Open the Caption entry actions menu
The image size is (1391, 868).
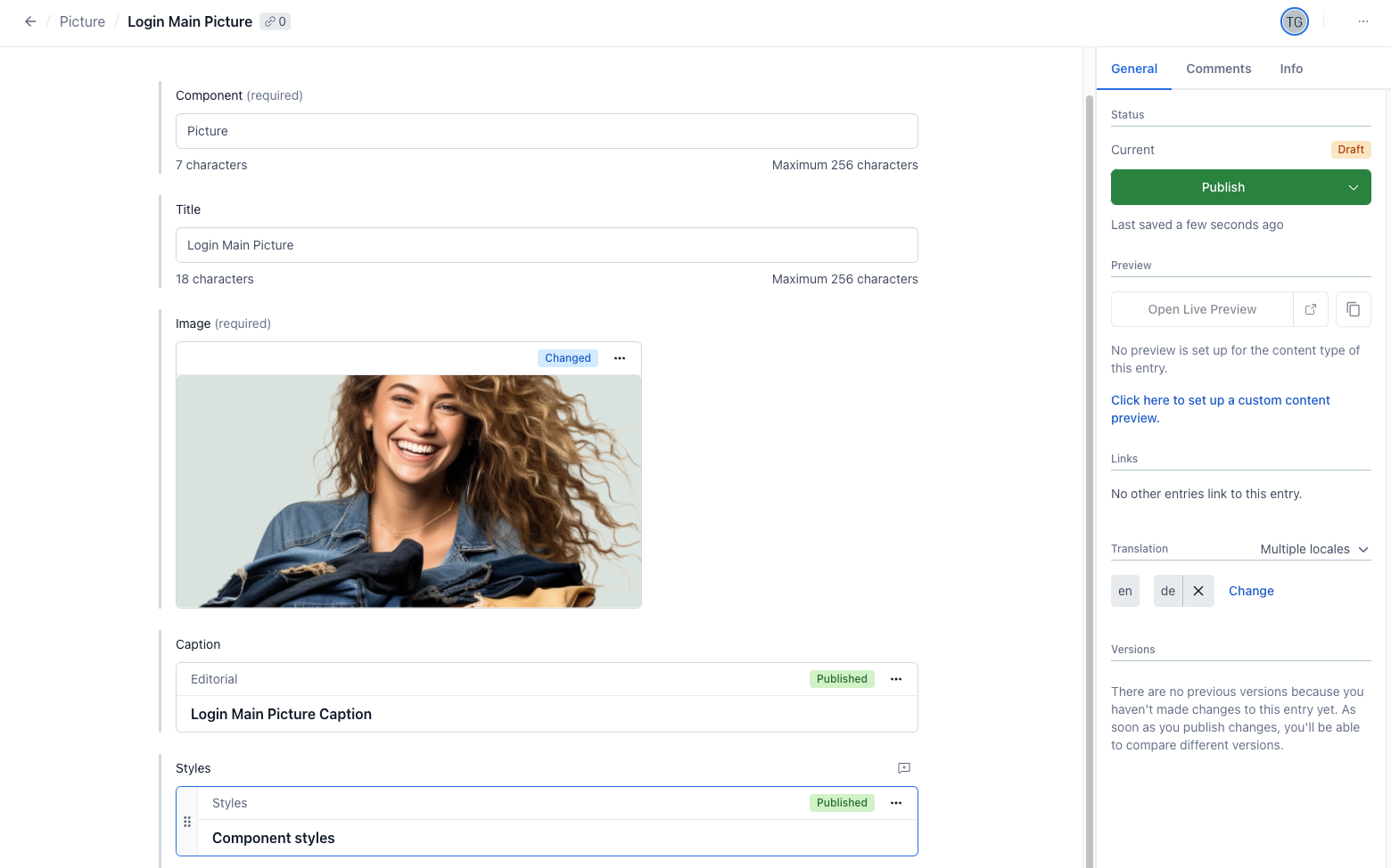click(896, 679)
